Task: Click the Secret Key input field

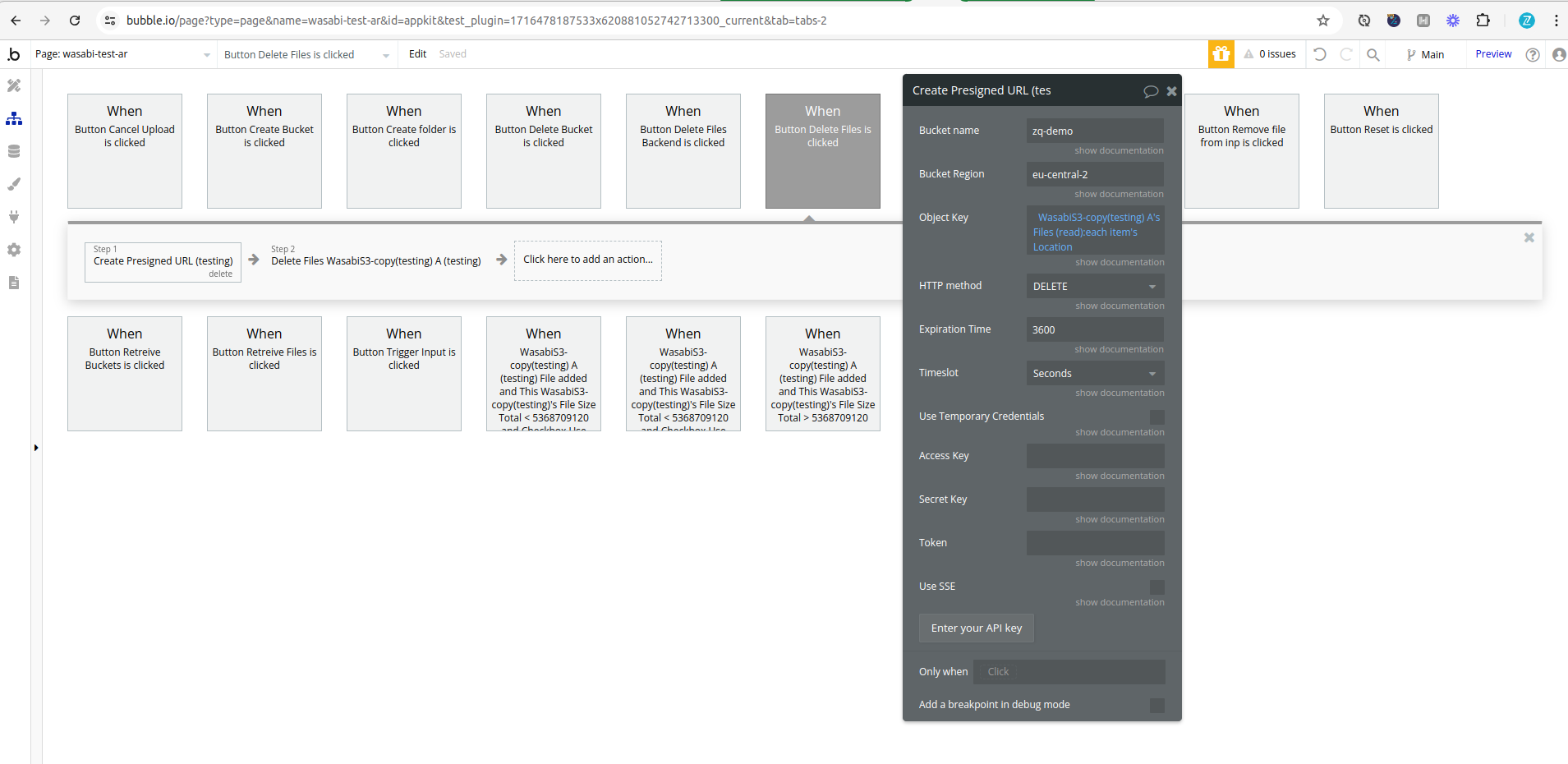Action: click(x=1095, y=499)
